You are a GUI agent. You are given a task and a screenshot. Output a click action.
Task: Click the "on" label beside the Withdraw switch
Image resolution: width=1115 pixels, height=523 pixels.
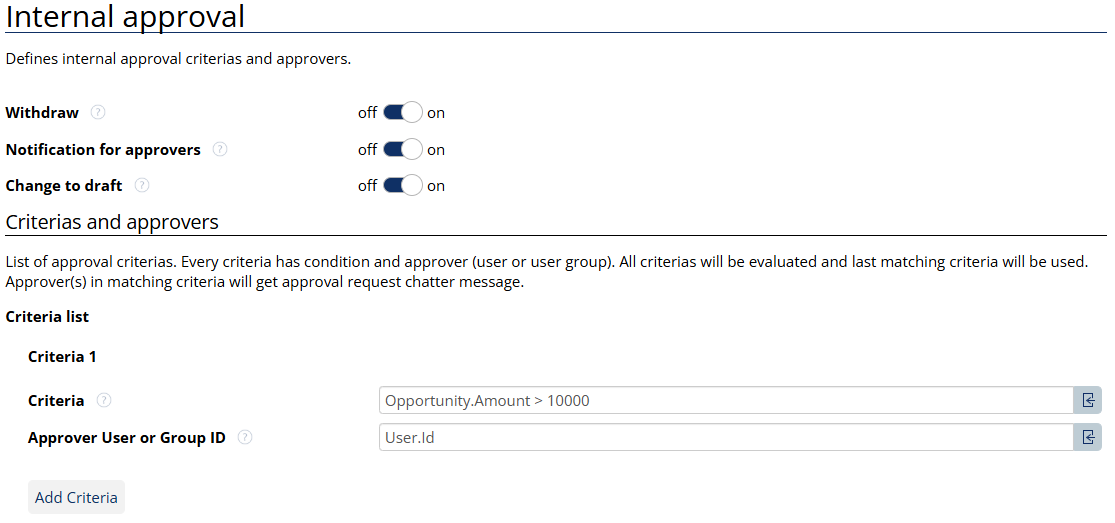pos(436,113)
